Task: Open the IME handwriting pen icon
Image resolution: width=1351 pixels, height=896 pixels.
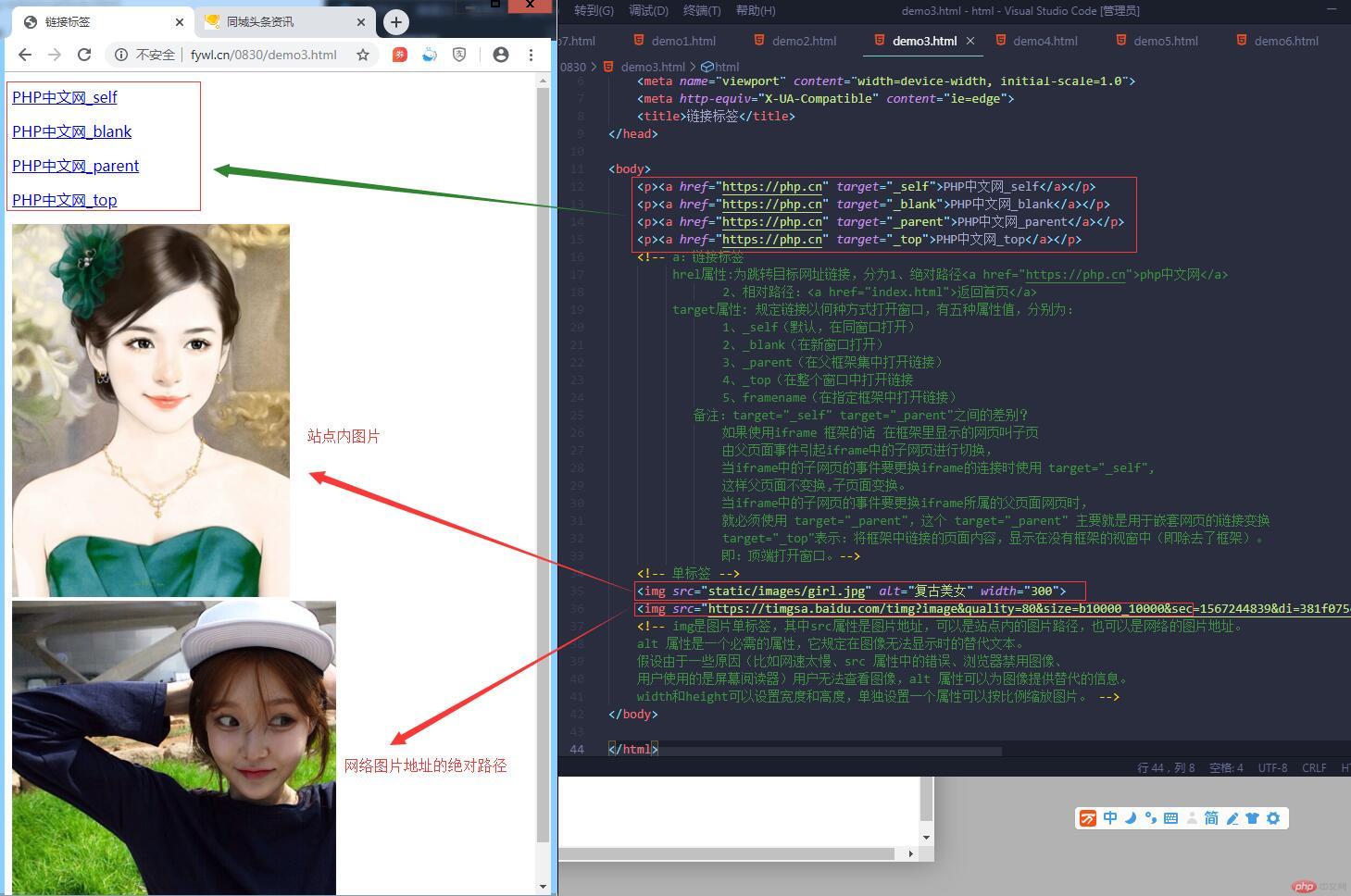Action: click(1232, 818)
